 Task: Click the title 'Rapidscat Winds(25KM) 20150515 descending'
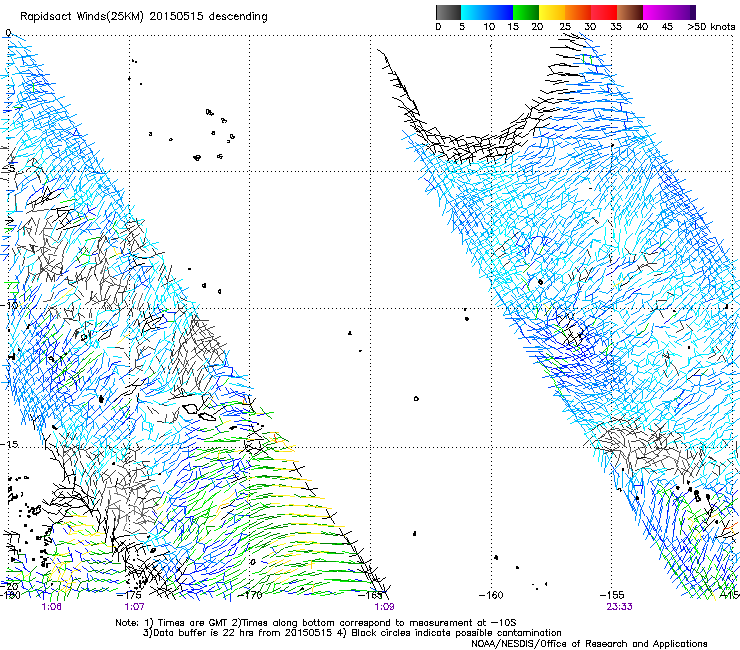(143, 16)
